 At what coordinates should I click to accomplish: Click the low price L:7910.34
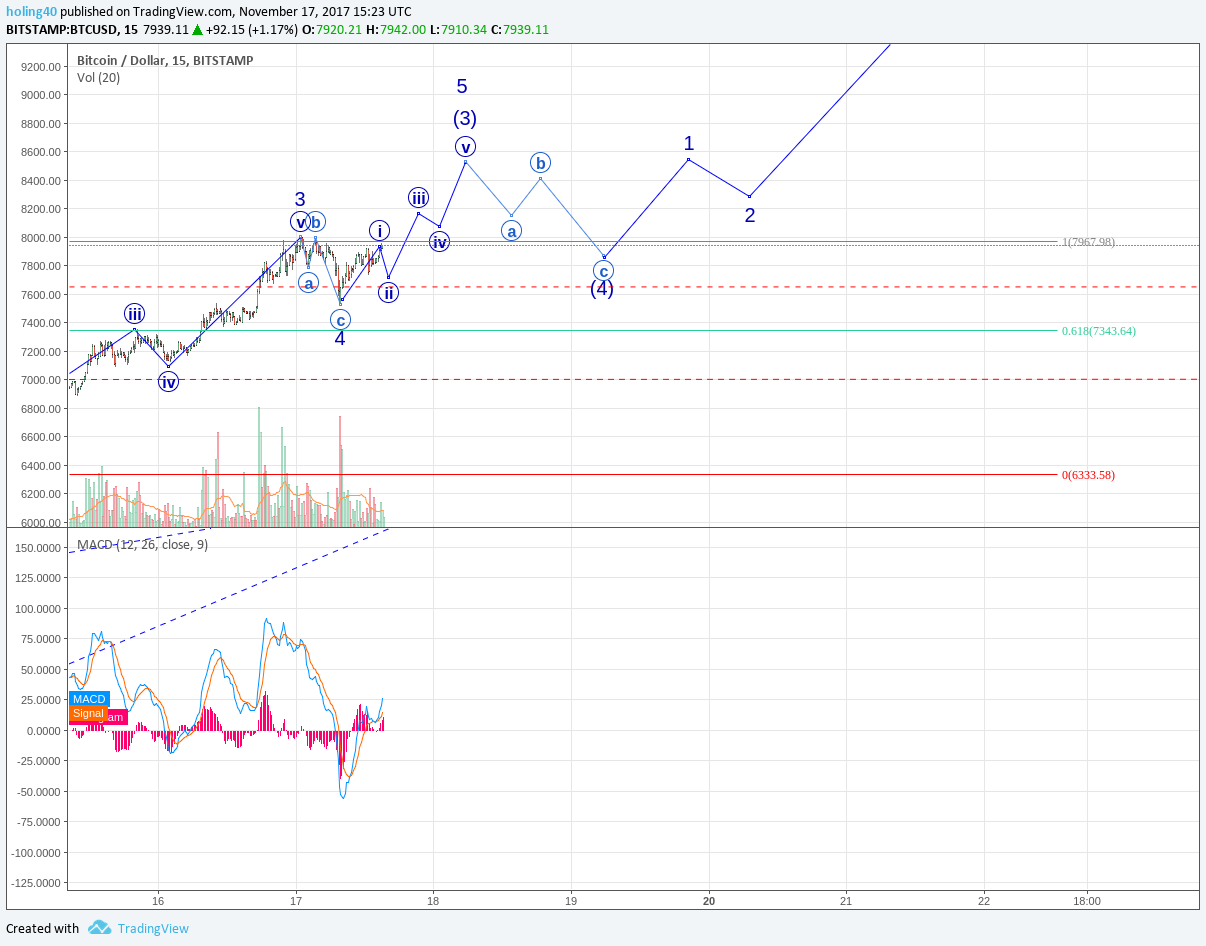[x=458, y=29]
